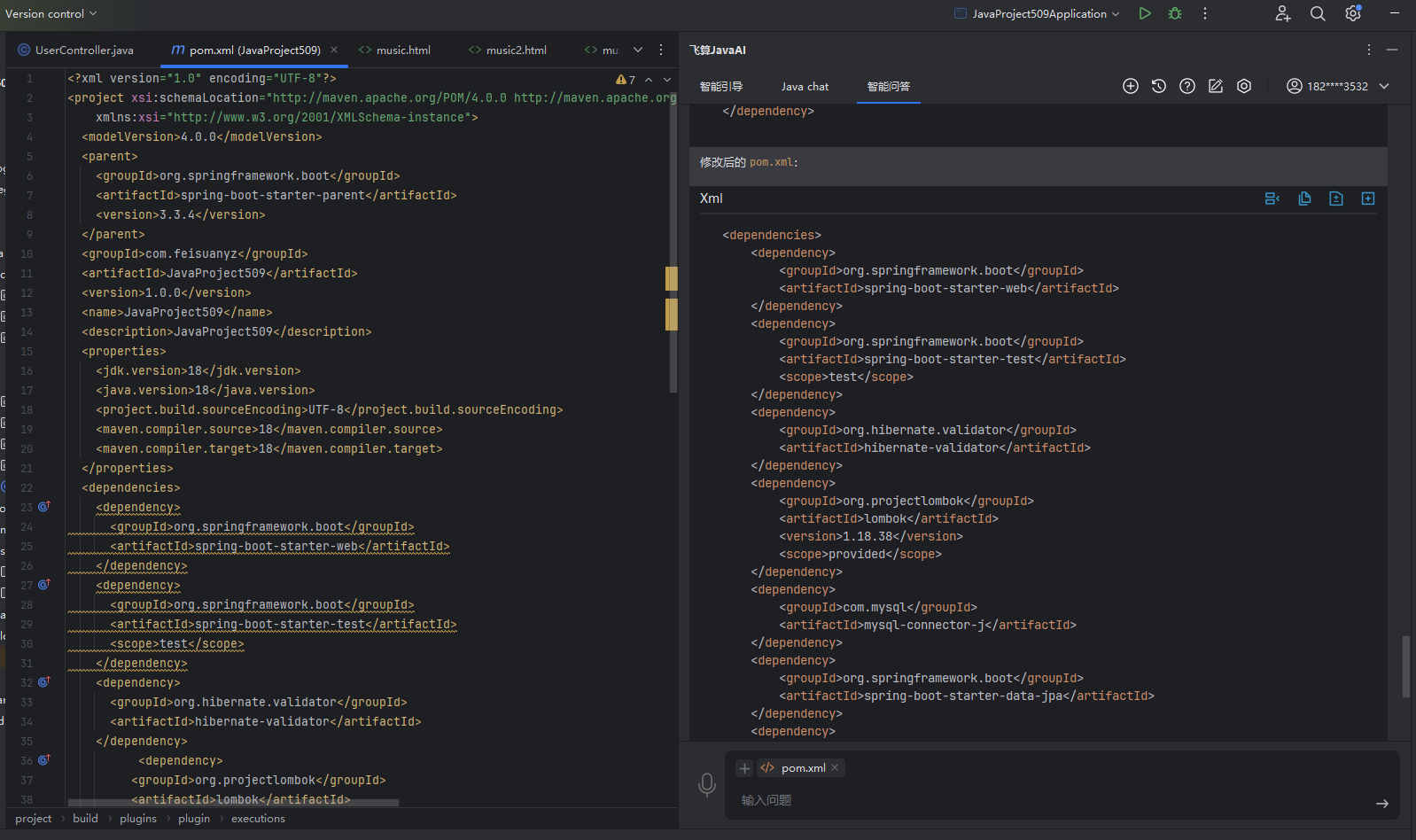Viewport: 1416px width, 840px height.
Task: Start debugging with the bug icon
Action: pyautogui.click(x=1175, y=13)
